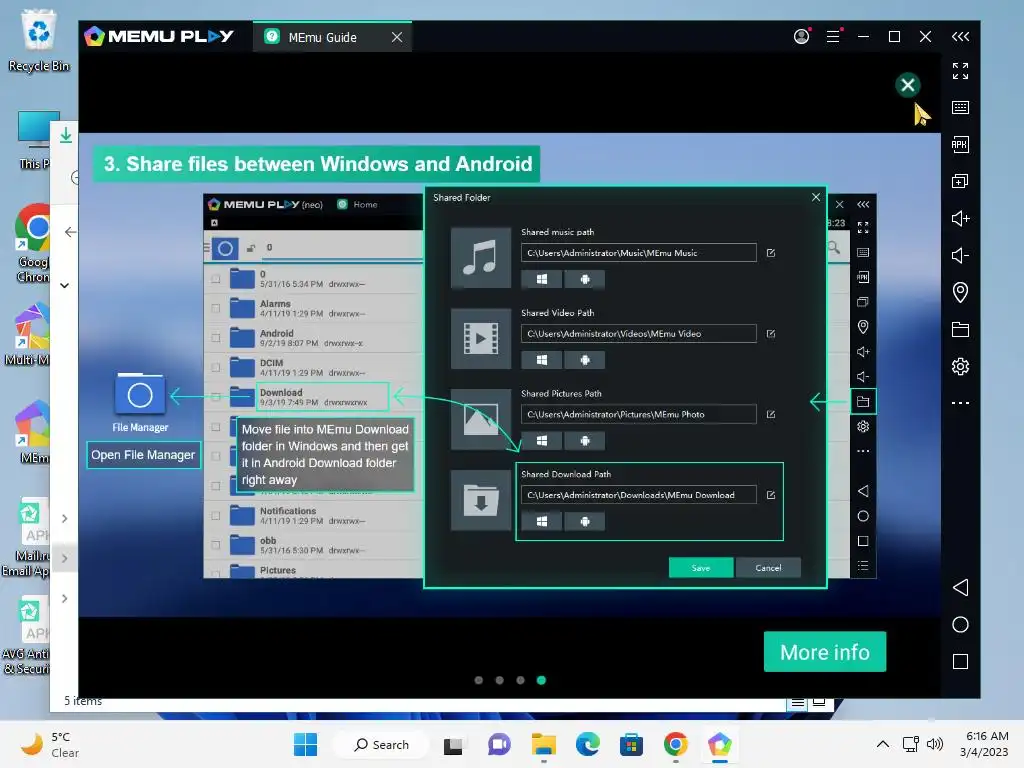Open the account profile icon in the MEmu title bar

tap(801, 37)
